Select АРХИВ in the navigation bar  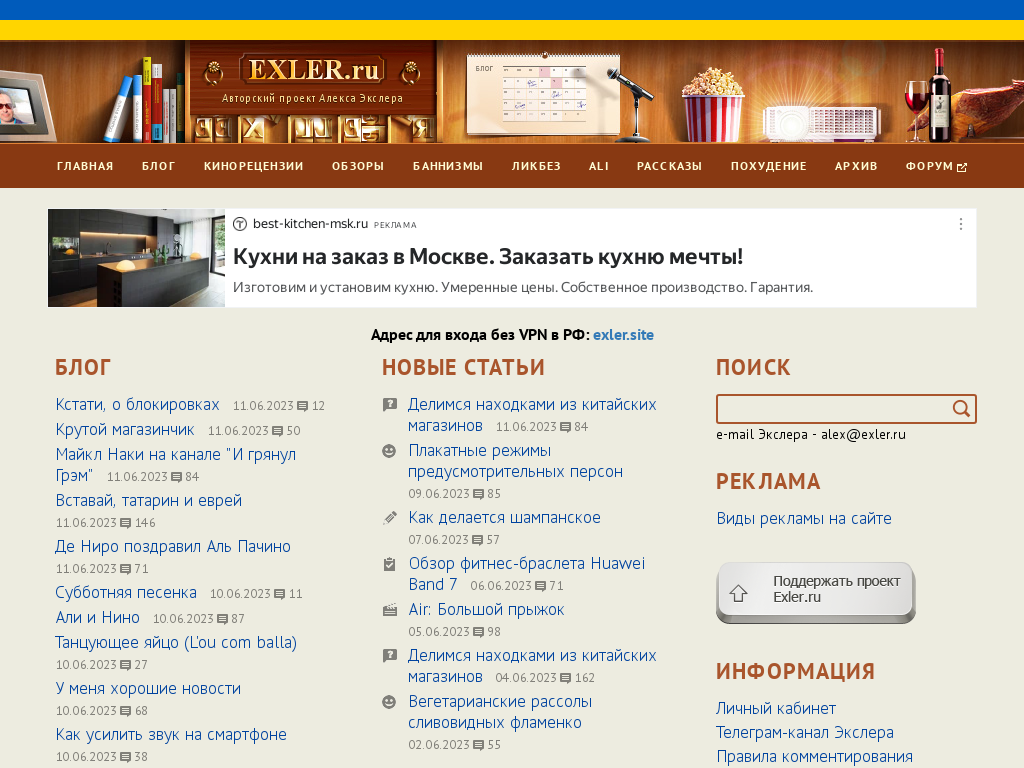[856, 166]
